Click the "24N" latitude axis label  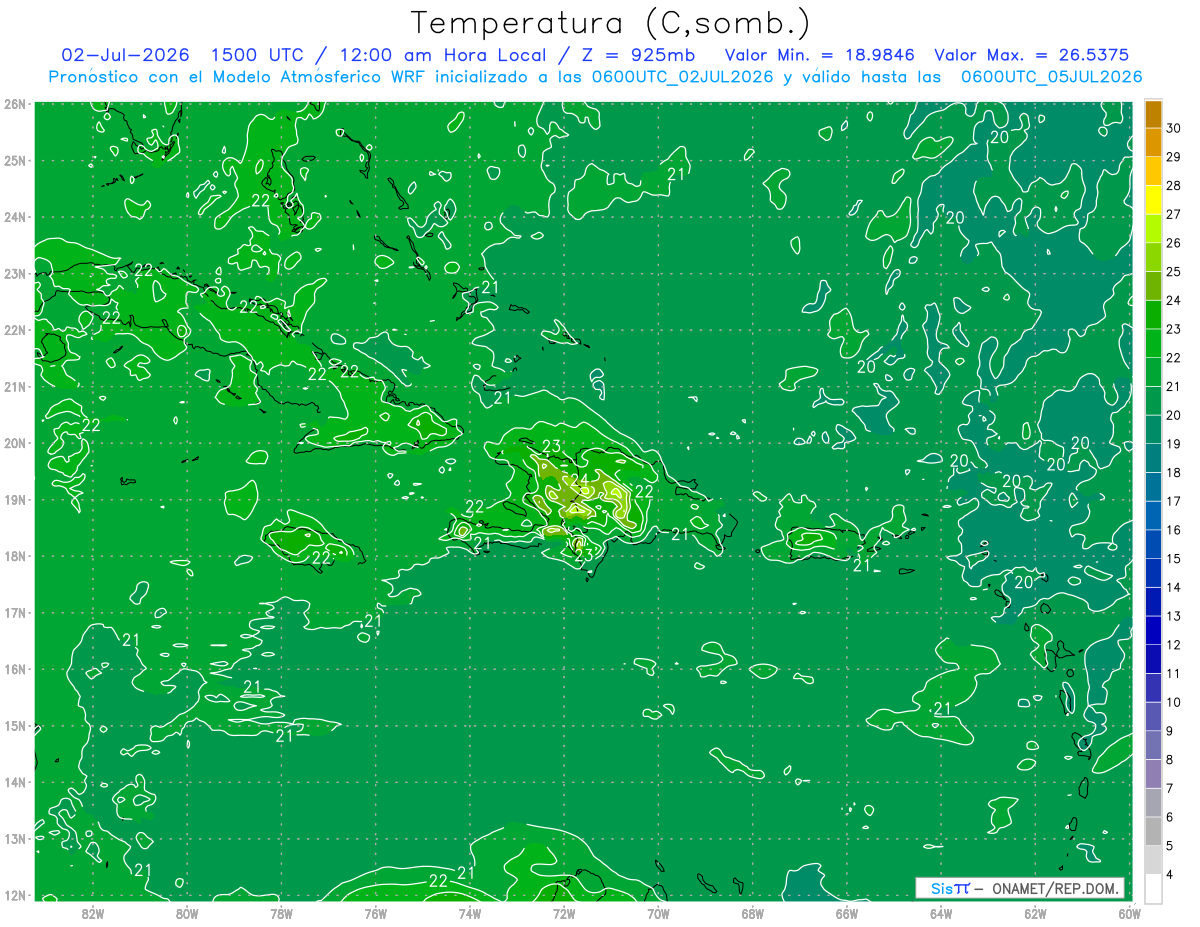pyautogui.click(x=14, y=217)
